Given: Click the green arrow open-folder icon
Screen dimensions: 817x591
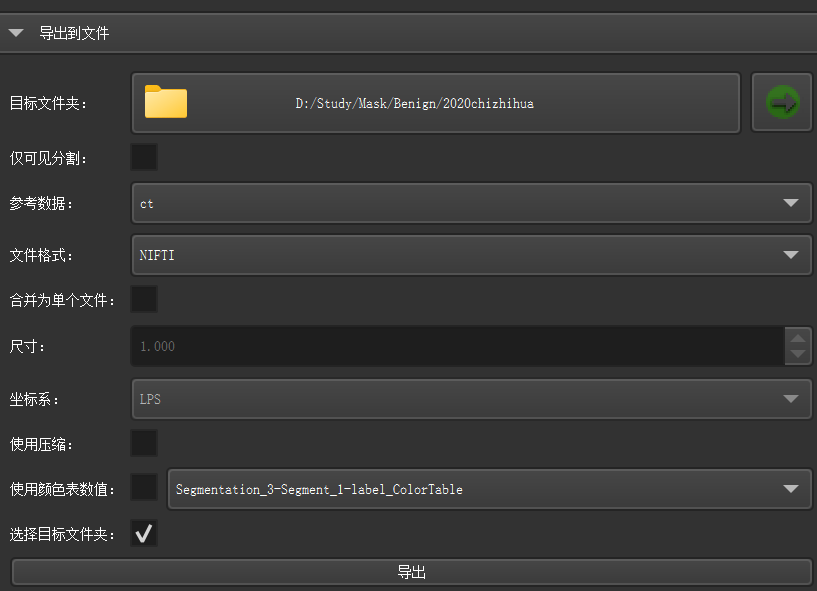Looking at the screenshot, I should (x=782, y=102).
